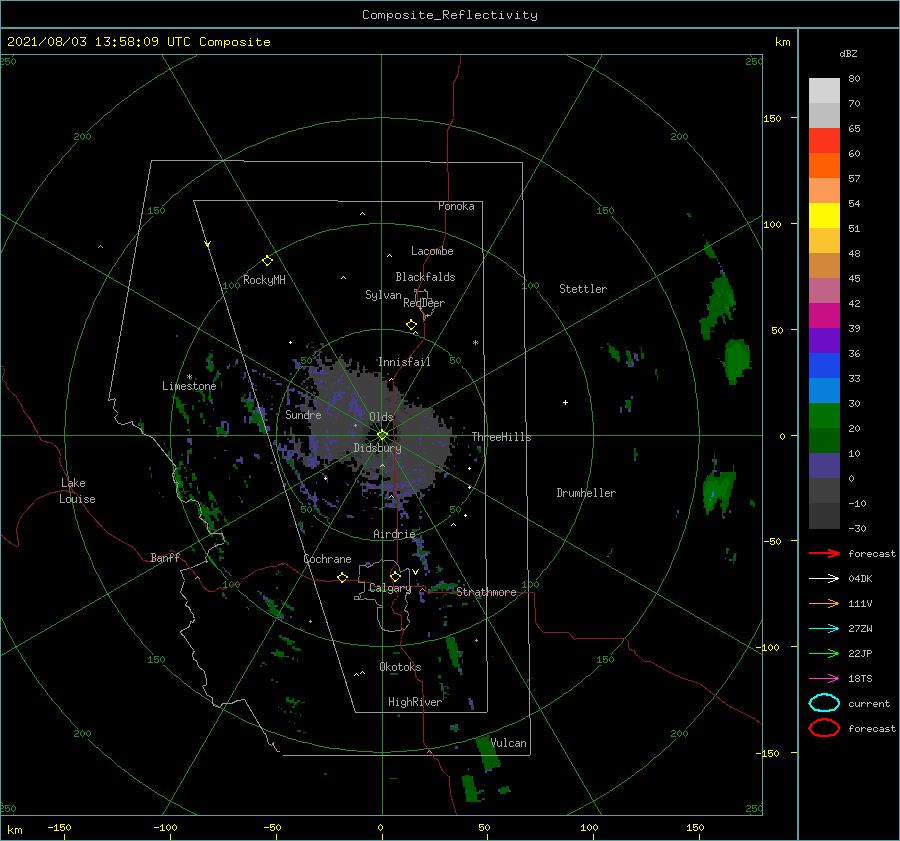Select the 65 dBZ red color swatch
This screenshot has height=841, width=900.
(x=824, y=141)
